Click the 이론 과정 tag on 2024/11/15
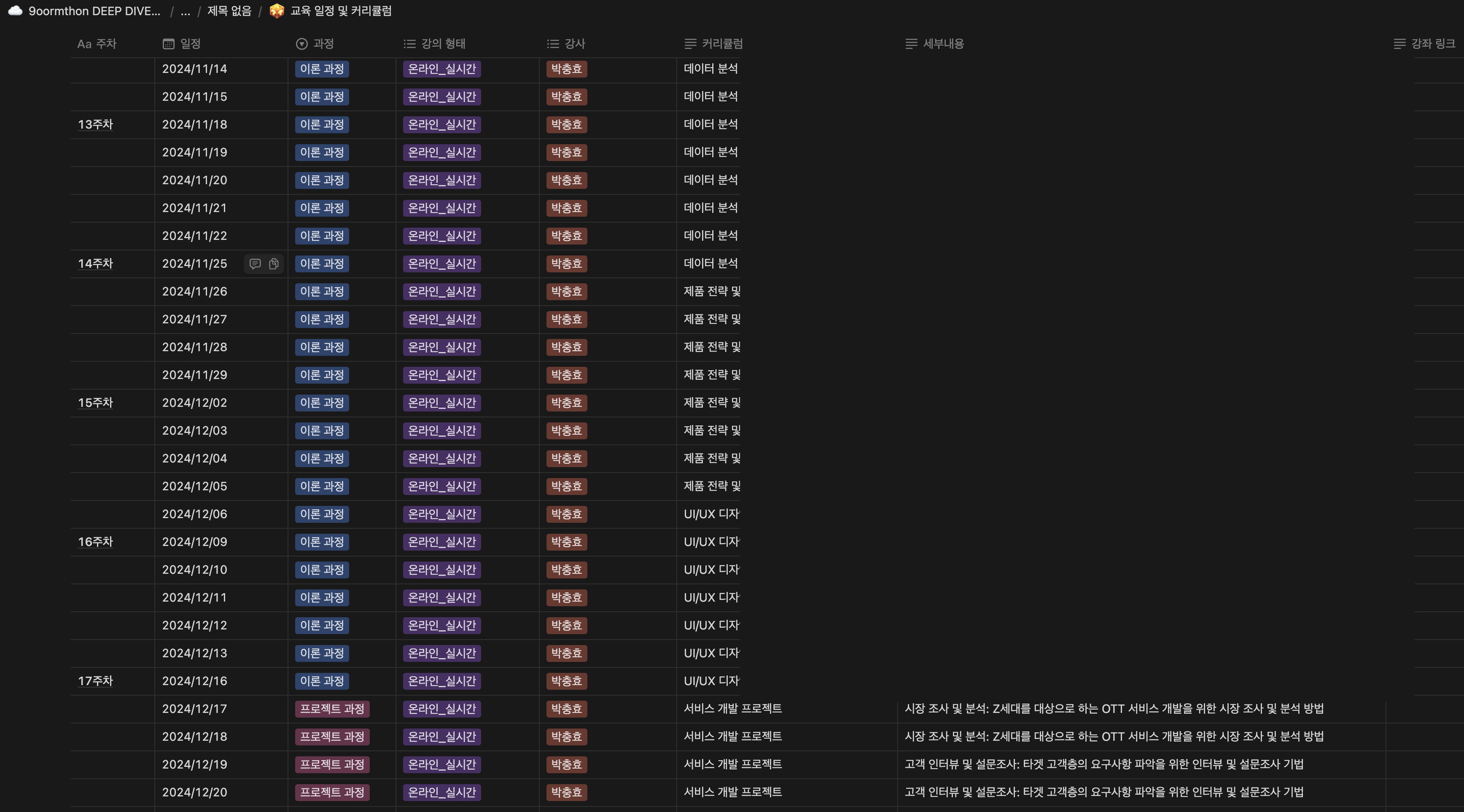 pos(322,97)
